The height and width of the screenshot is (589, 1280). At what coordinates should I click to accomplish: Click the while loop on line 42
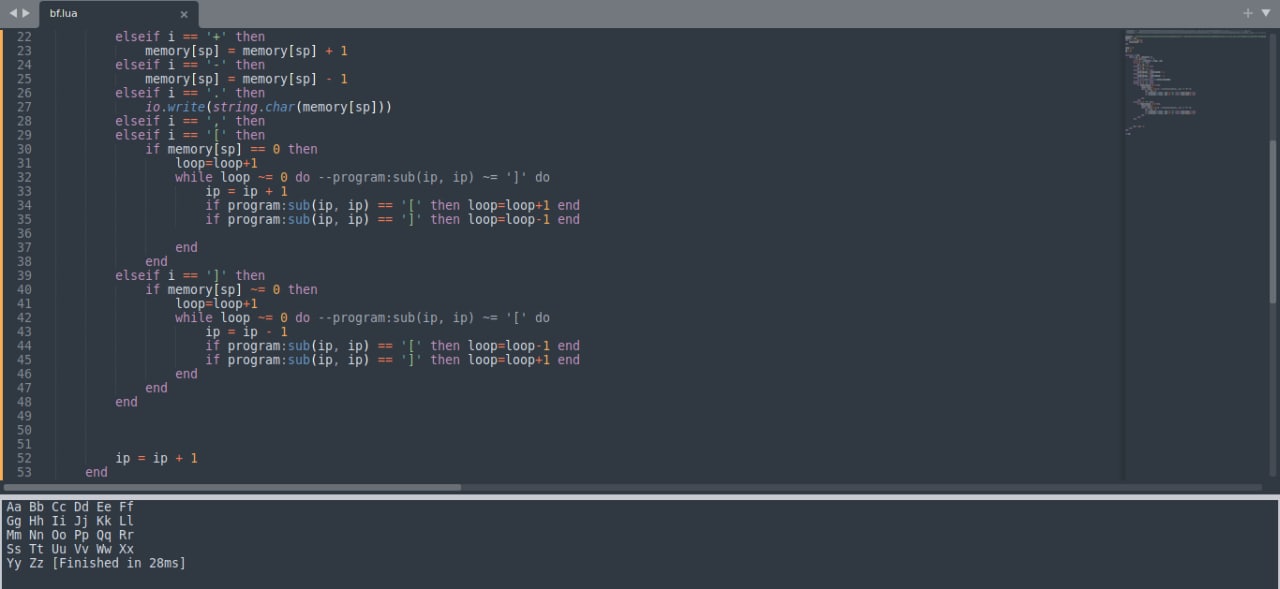click(x=362, y=317)
